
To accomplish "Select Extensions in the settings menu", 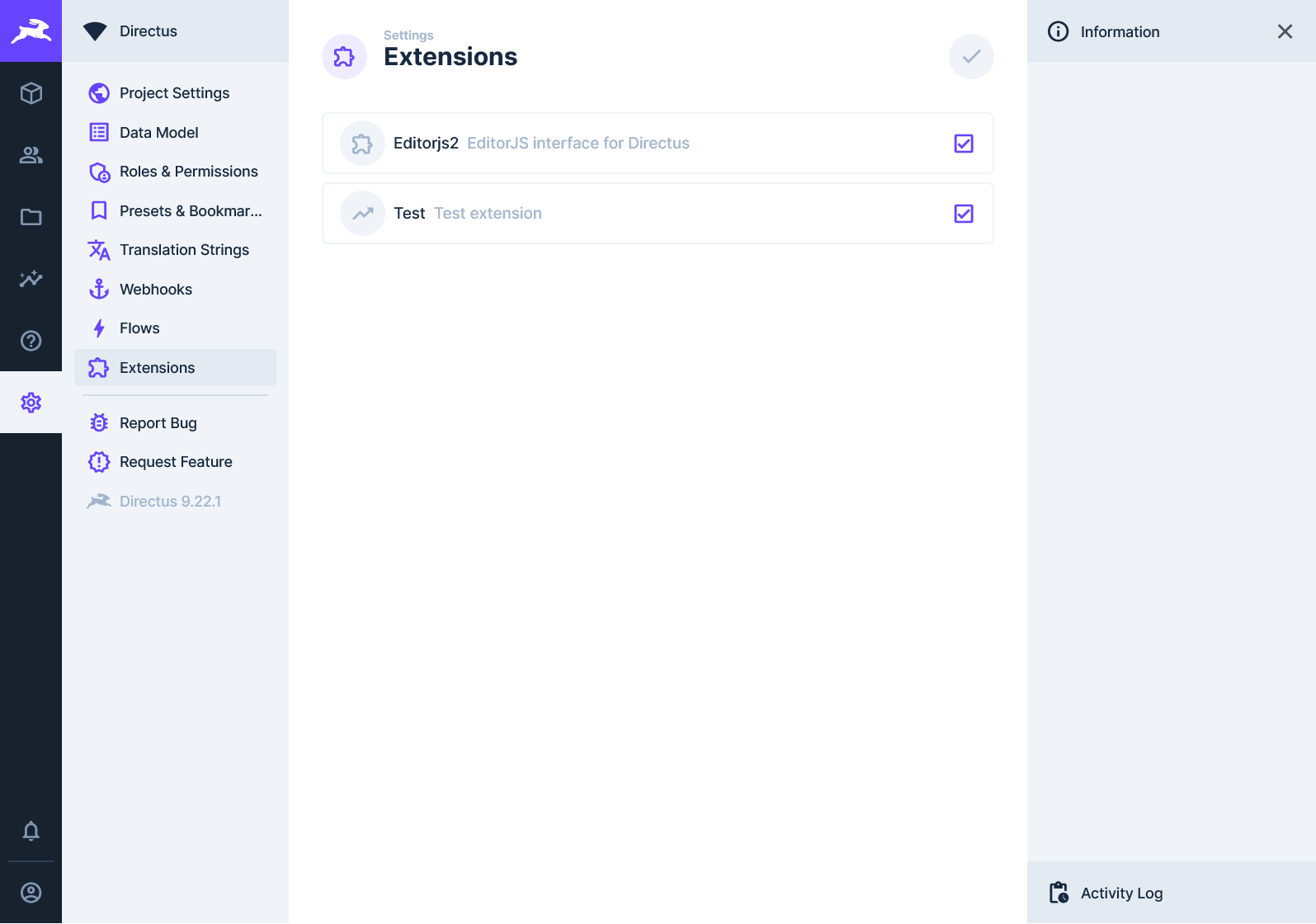I will (x=175, y=367).
